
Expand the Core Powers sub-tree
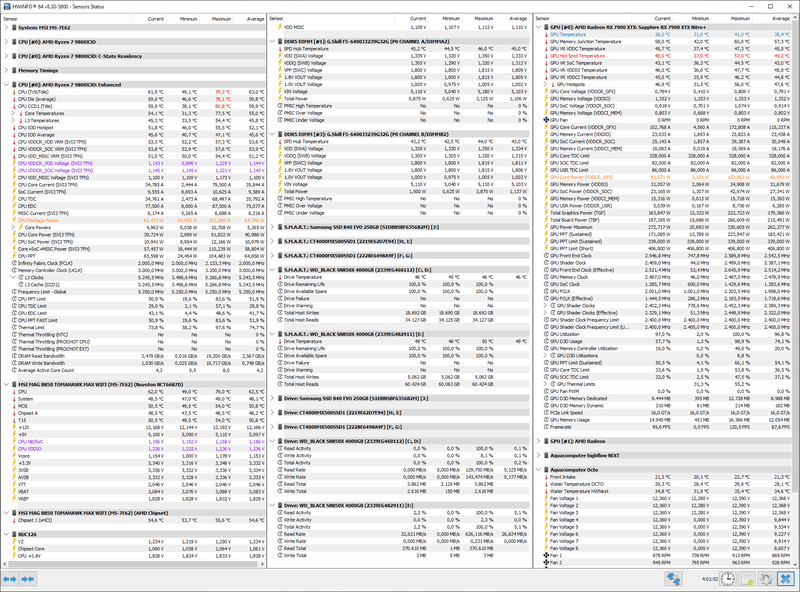click(x=14, y=228)
